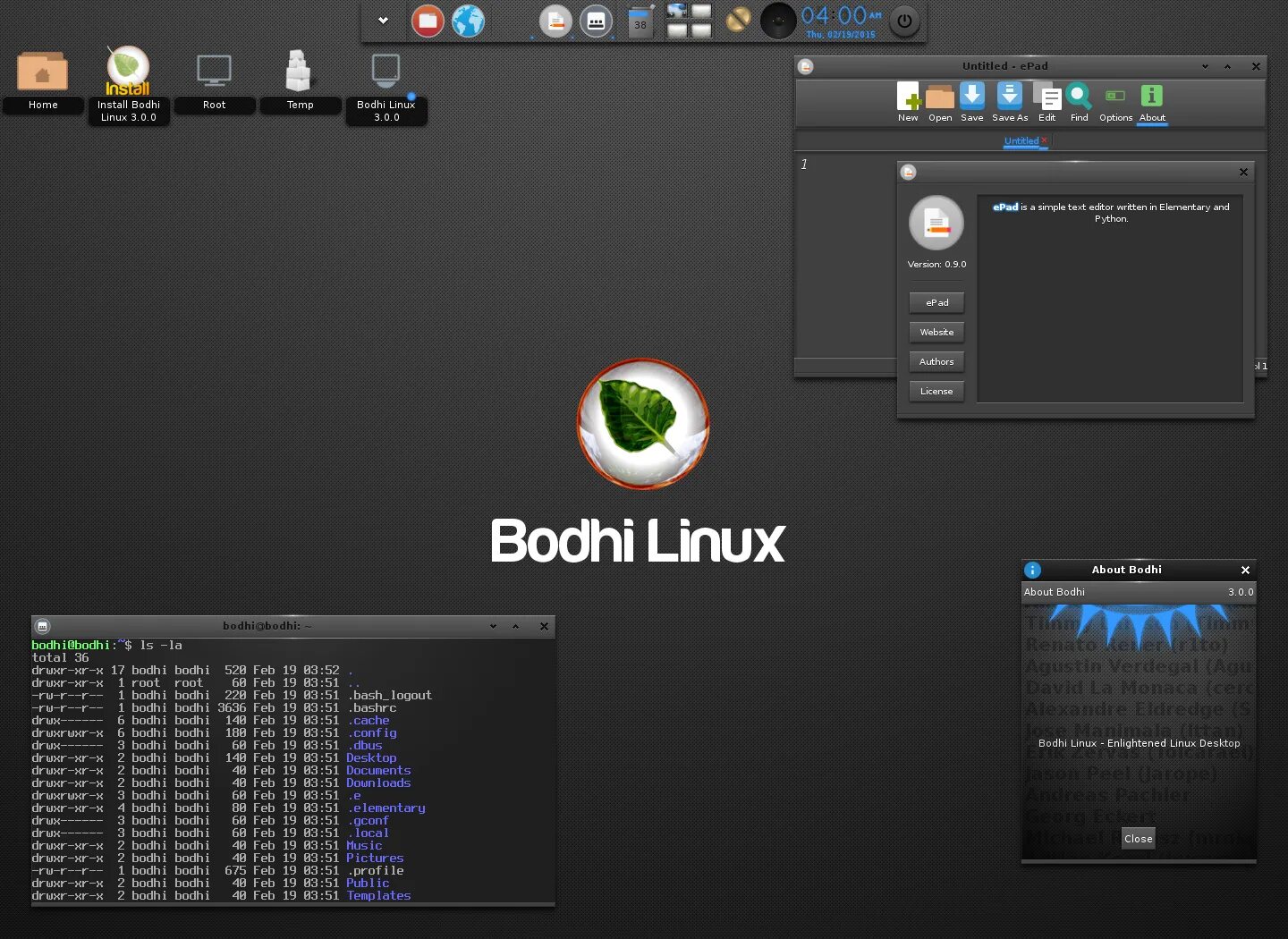Close About Bodhi window with X
The width and height of the screenshot is (1288, 939).
coord(1245,570)
